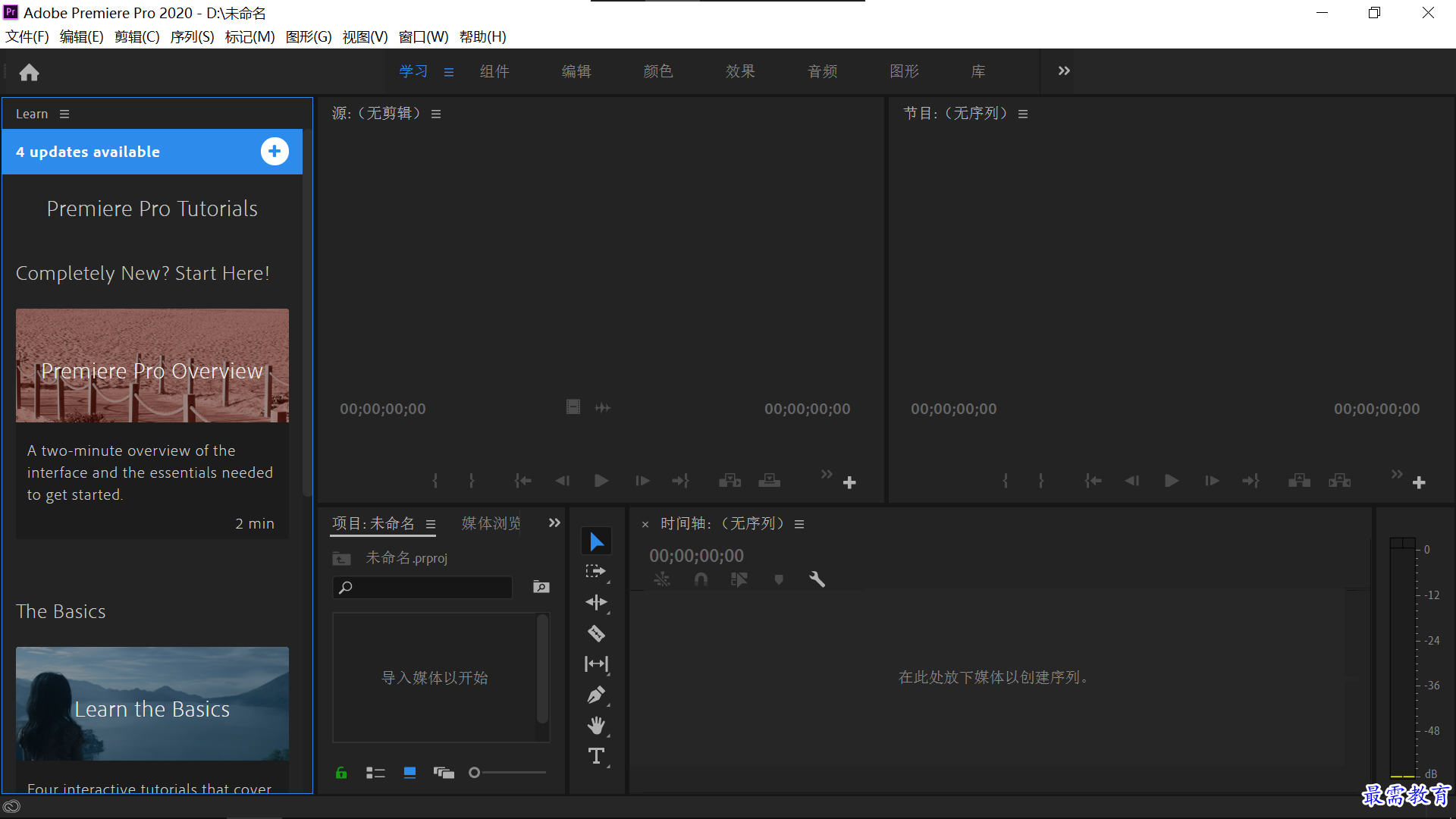Open 媒体浏览 tab
The width and height of the screenshot is (1456, 819).
click(491, 523)
